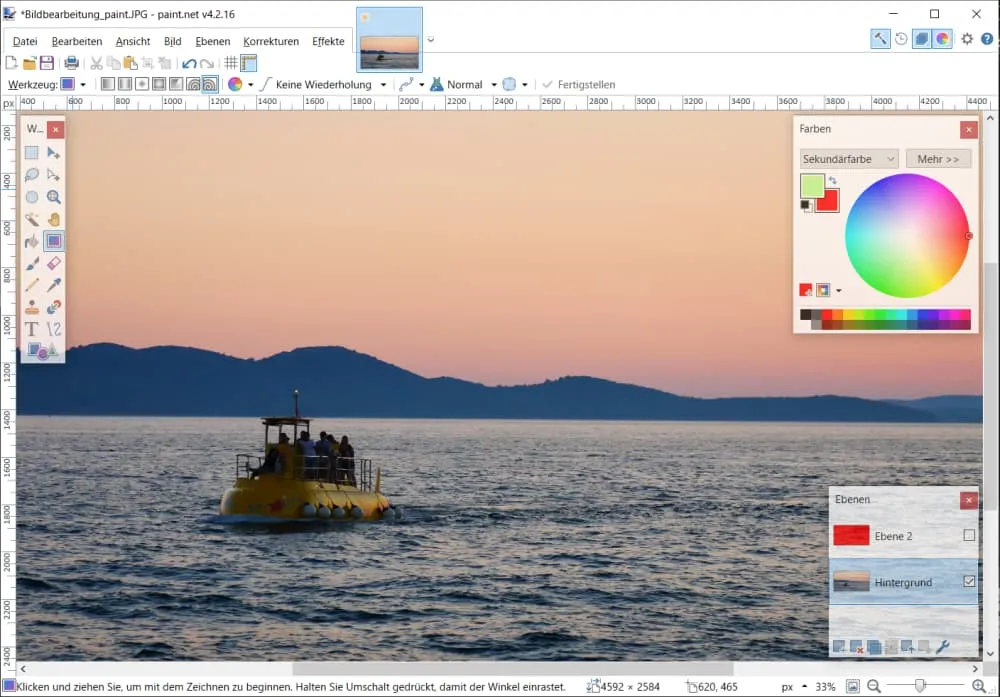Hide the Hintergrund layer
Screen dimensions: 1000x697
[968, 581]
